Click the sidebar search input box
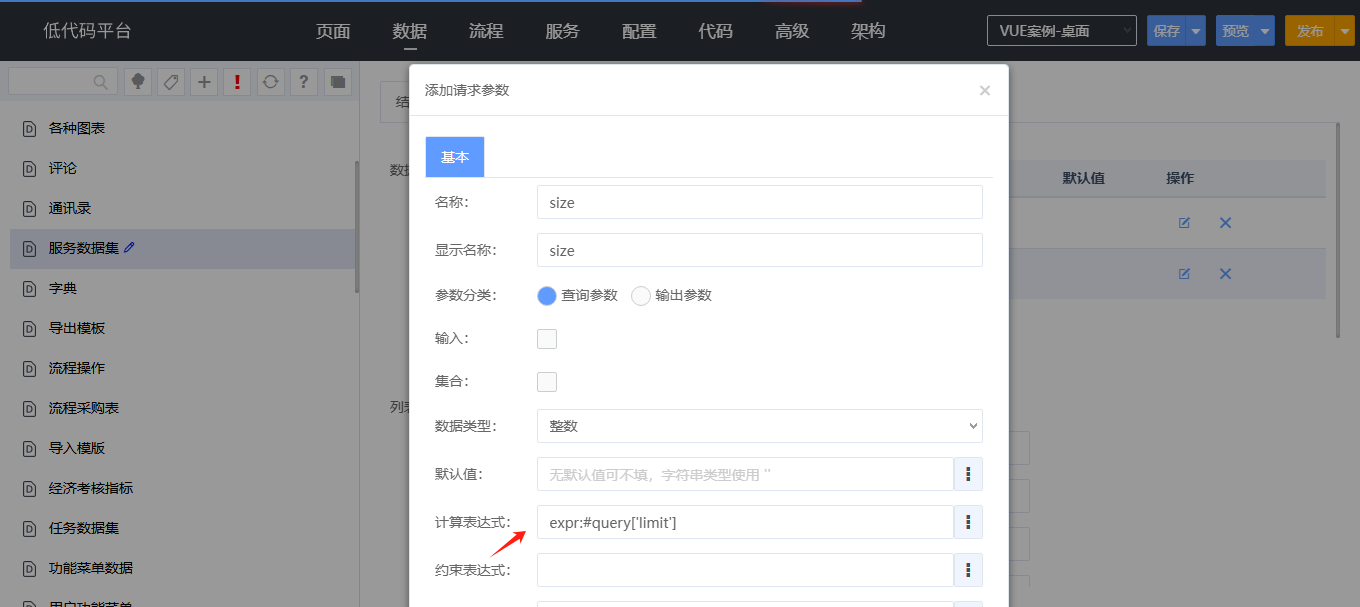The image size is (1360, 607). click(62, 82)
